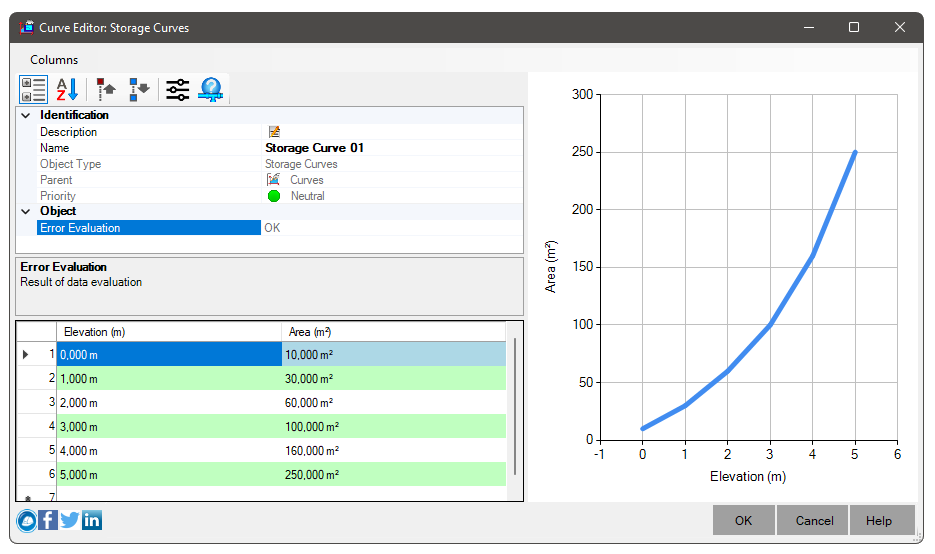Image resolution: width=935 pixels, height=554 pixels.
Task: Select the 2,000 m elevation cell
Action: coord(169,403)
